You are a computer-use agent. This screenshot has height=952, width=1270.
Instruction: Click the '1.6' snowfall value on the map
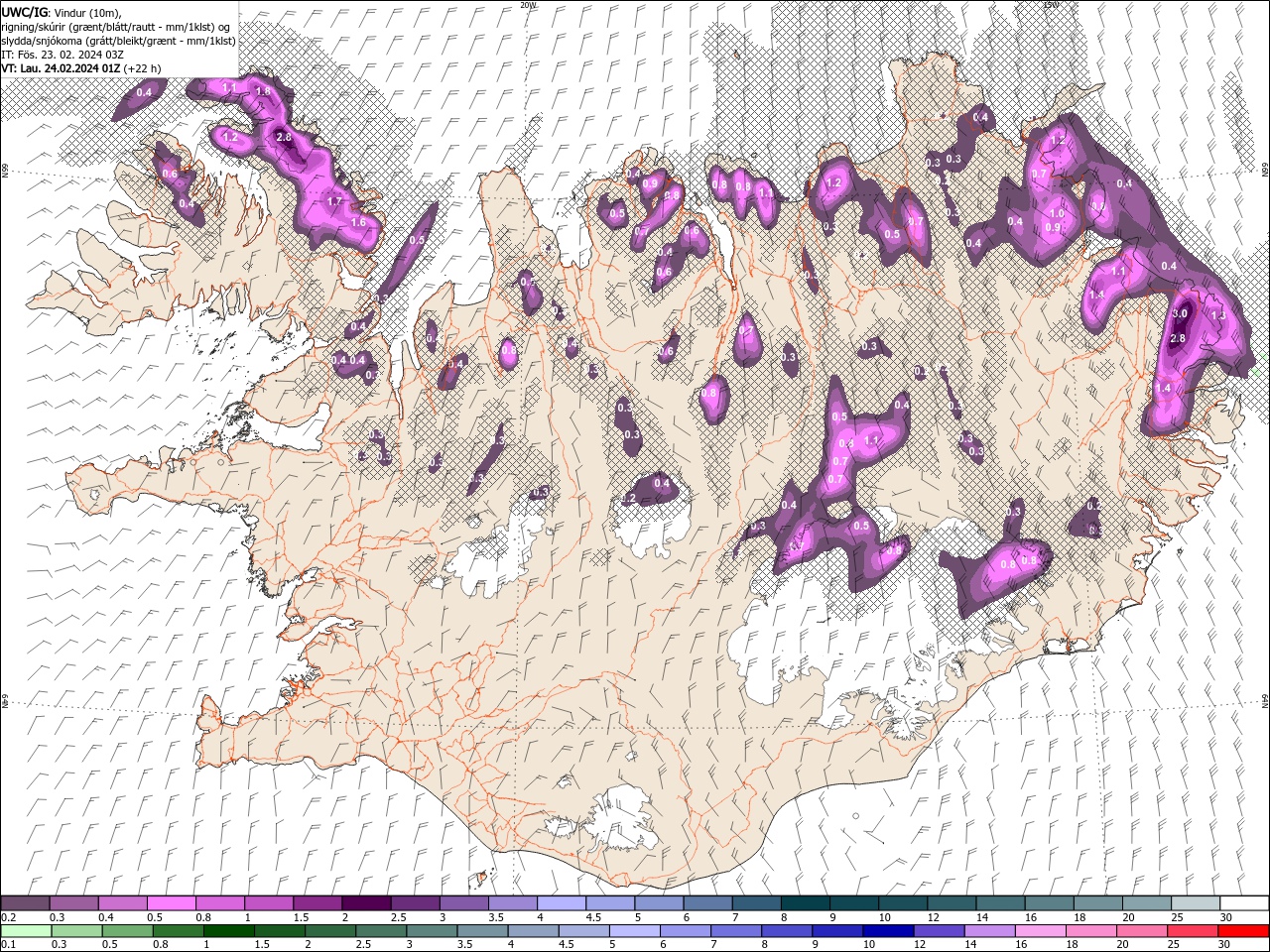click(x=358, y=222)
